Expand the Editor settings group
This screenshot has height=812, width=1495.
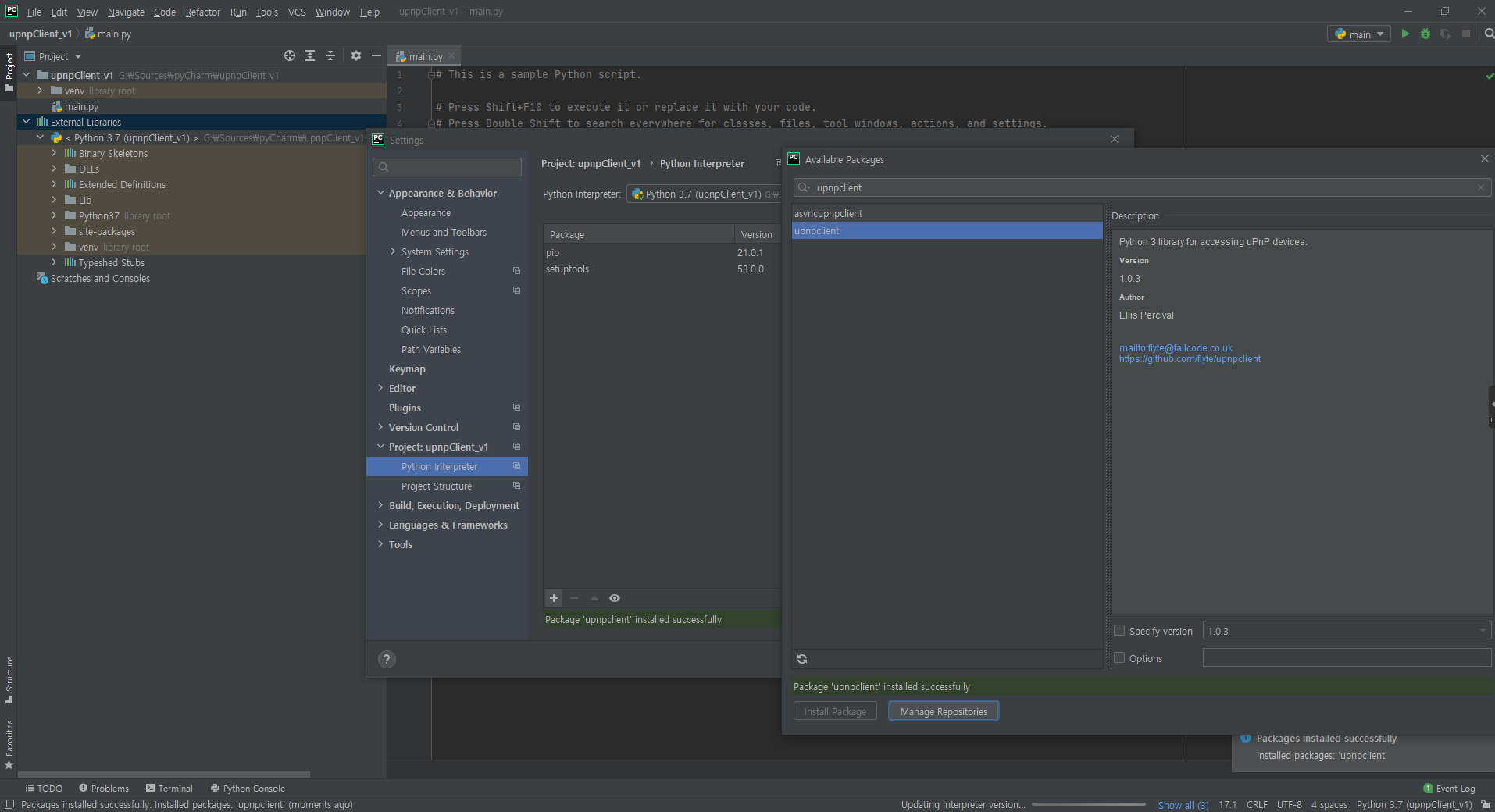(x=380, y=388)
